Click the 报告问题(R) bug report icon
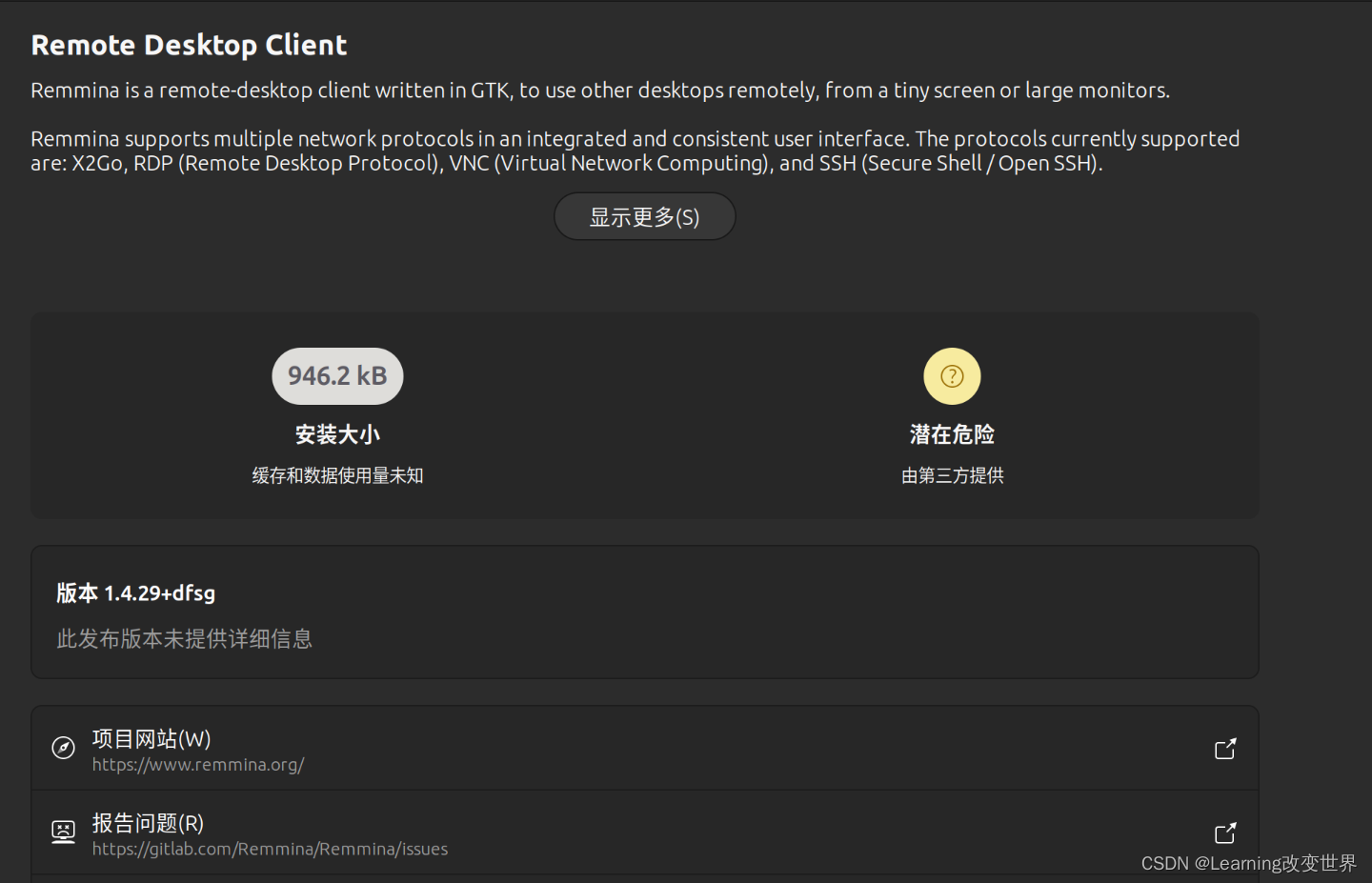The image size is (1372, 883). point(63,833)
